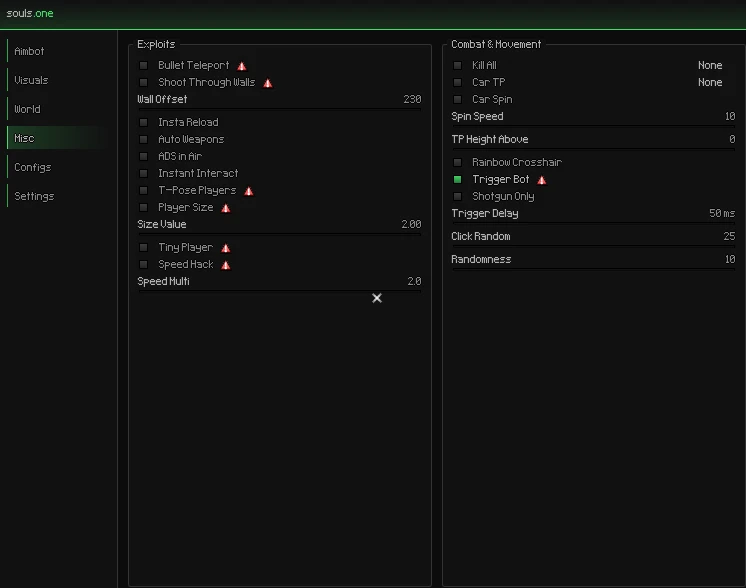Viewport: 746px width, 588px height.
Task: Adjust the Randomness slider
Action: coord(593,269)
